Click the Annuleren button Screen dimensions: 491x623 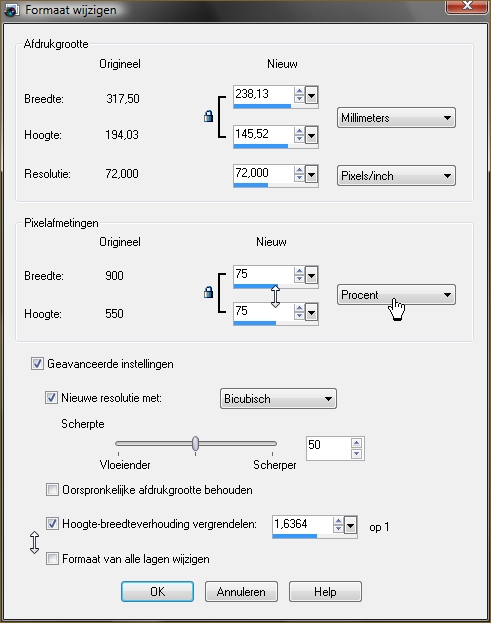[241, 592]
